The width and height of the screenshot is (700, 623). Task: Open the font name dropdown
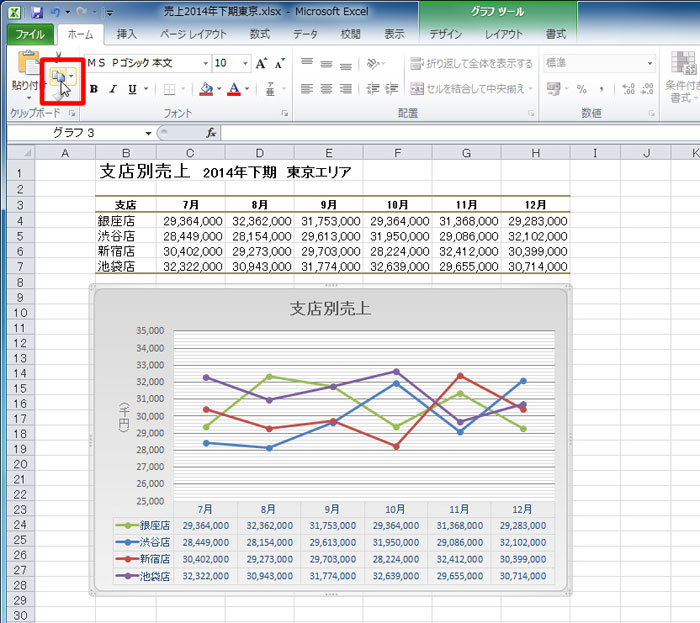point(204,63)
